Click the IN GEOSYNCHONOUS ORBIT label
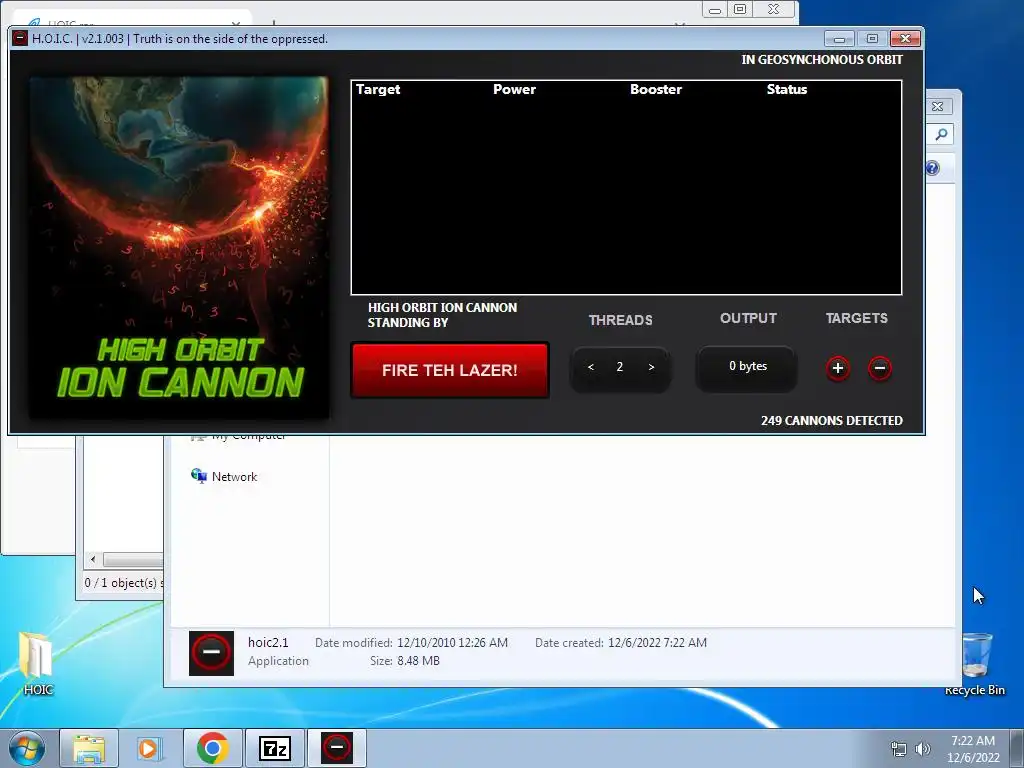 click(x=822, y=59)
